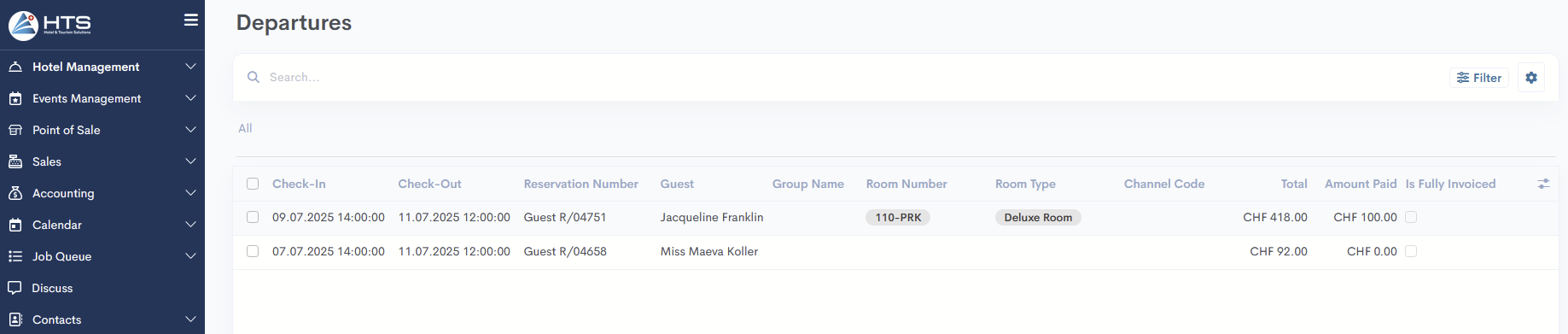Select the Miss Maeva Koller row checkbox
Screen dimensions: 1568x334
pyautogui.click(x=253, y=251)
